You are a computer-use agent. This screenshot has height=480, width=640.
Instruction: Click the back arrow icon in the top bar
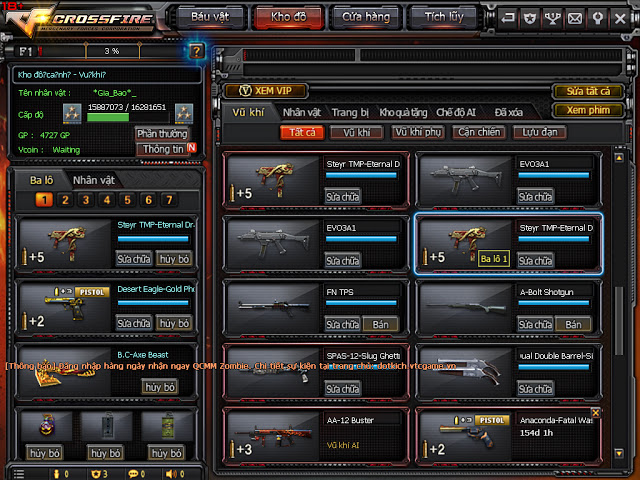tap(508, 18)
